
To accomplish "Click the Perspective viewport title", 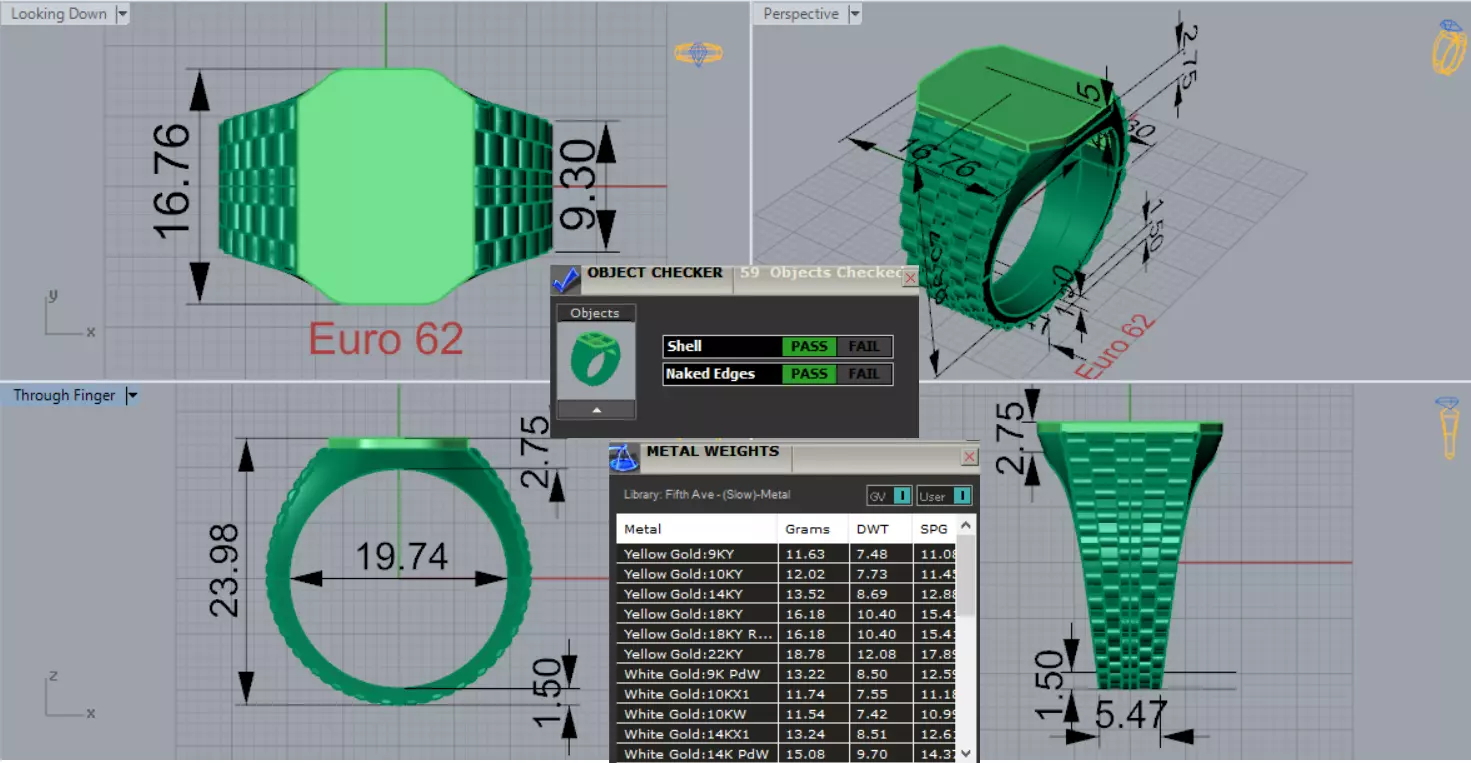I will pyautogui.click(x=801, y=14).
